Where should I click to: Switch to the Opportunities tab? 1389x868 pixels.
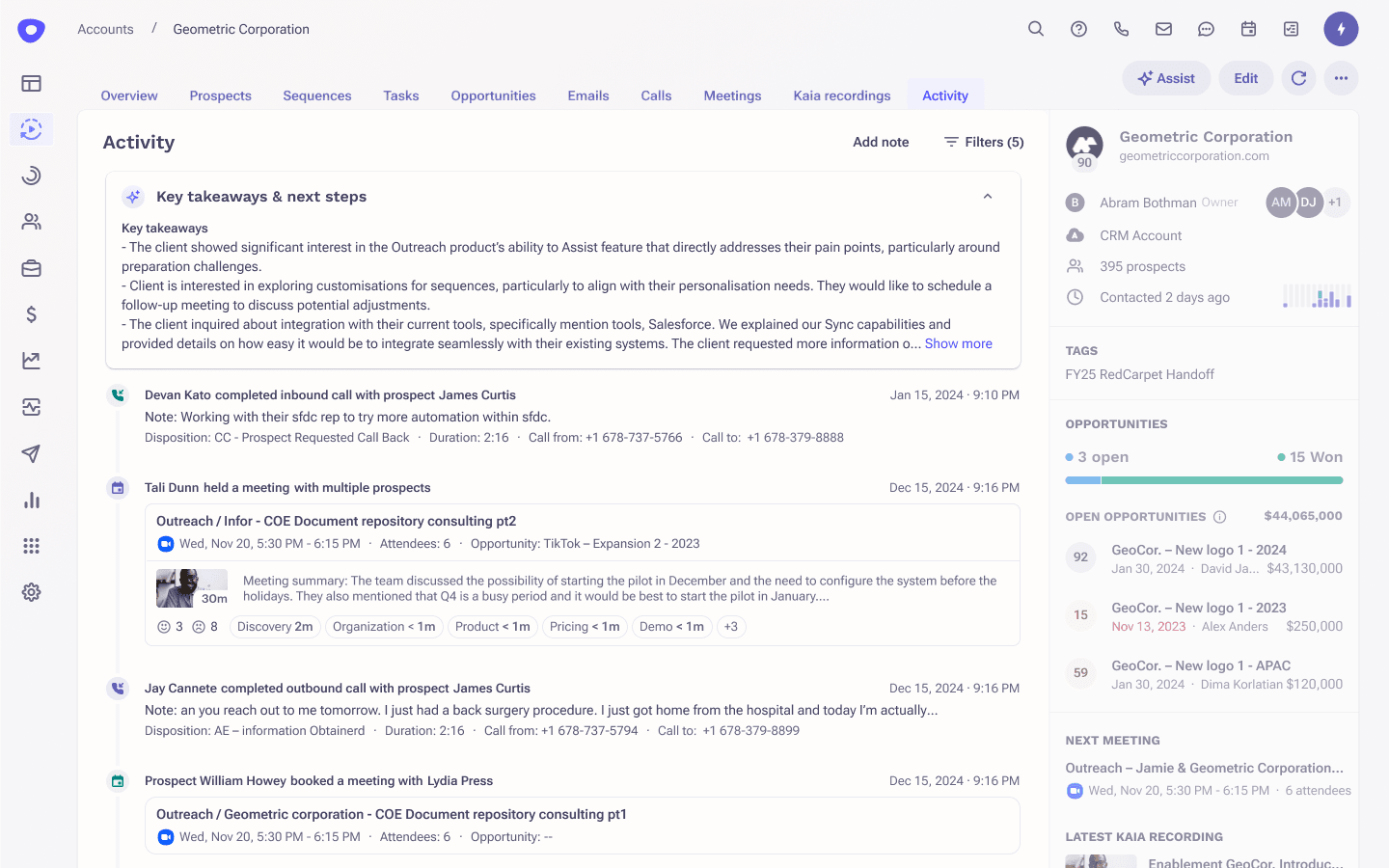tap(493, 95)
